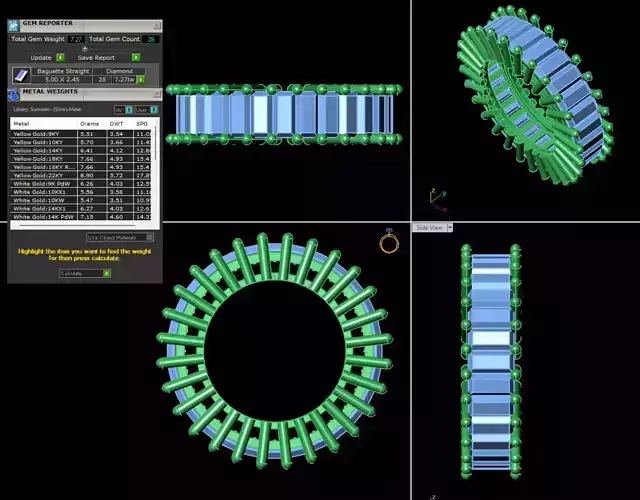640x500 pixels.
Task: Select the White Gold:14KX1 row
Action: click(x=80, y=209)
